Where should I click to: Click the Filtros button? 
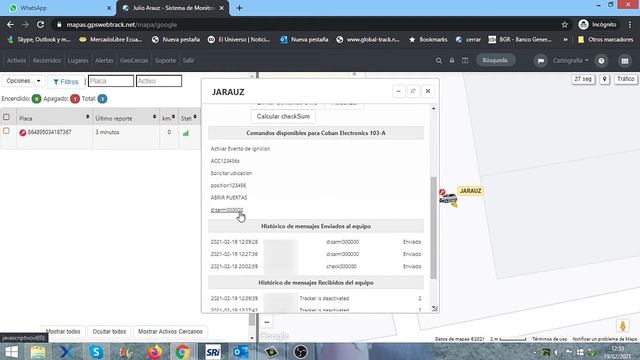pyautogui.click(x=66, y=82)
